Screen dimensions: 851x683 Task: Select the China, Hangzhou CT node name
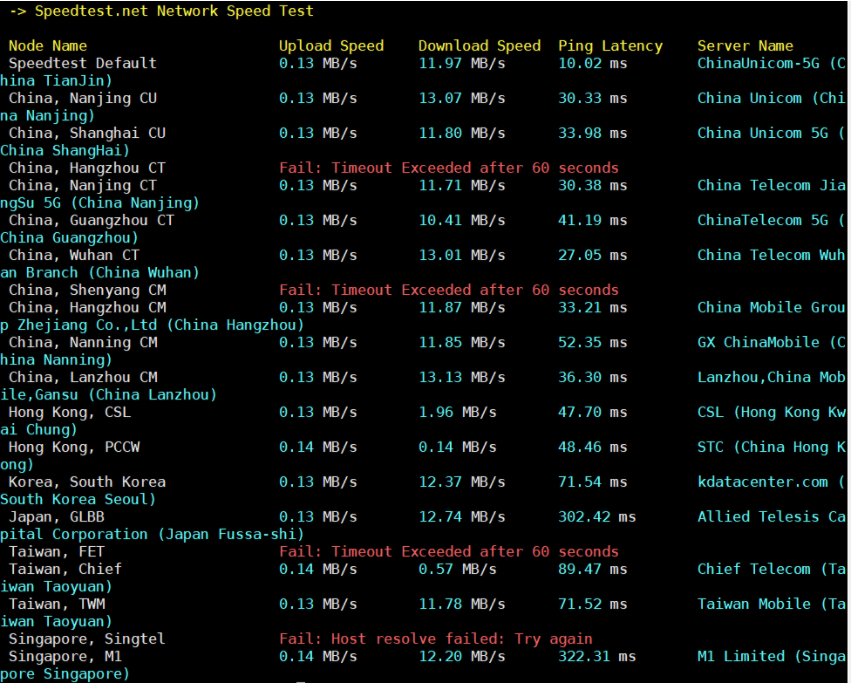[x=87, y=168]
